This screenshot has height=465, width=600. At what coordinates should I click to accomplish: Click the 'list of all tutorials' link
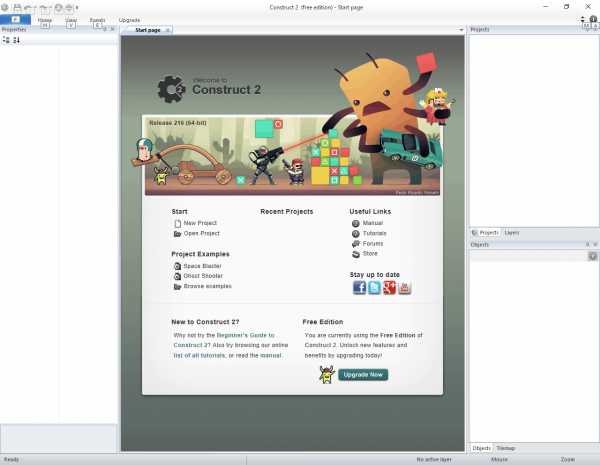(x=199, y=355)
